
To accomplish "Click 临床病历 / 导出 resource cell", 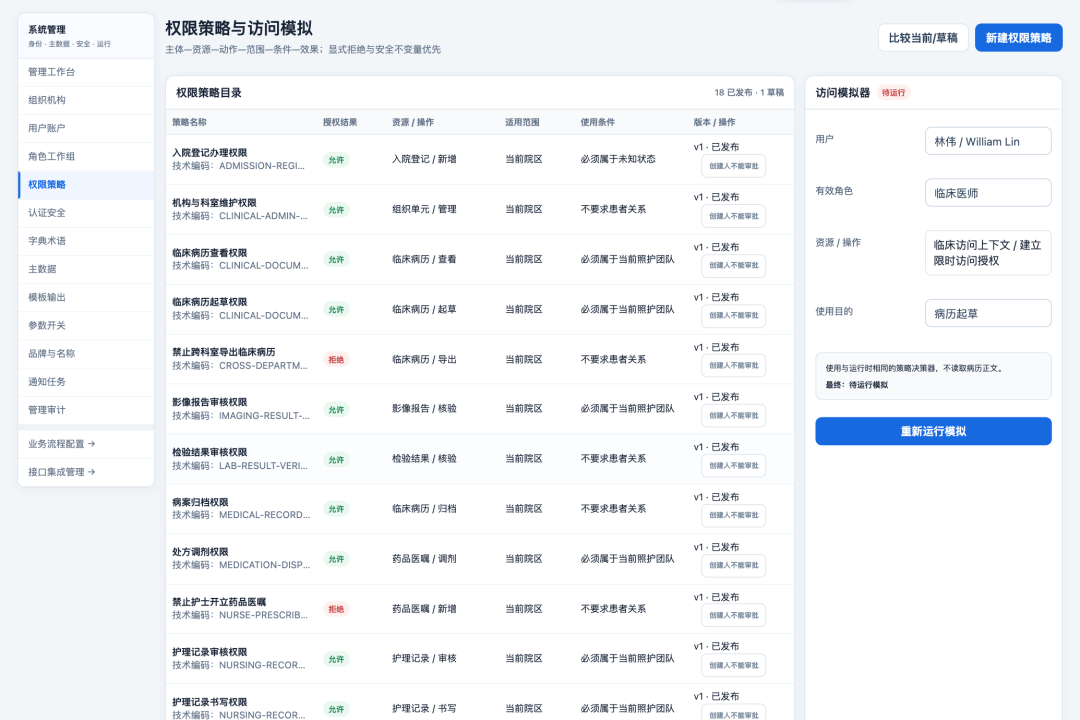I will 424,360.
